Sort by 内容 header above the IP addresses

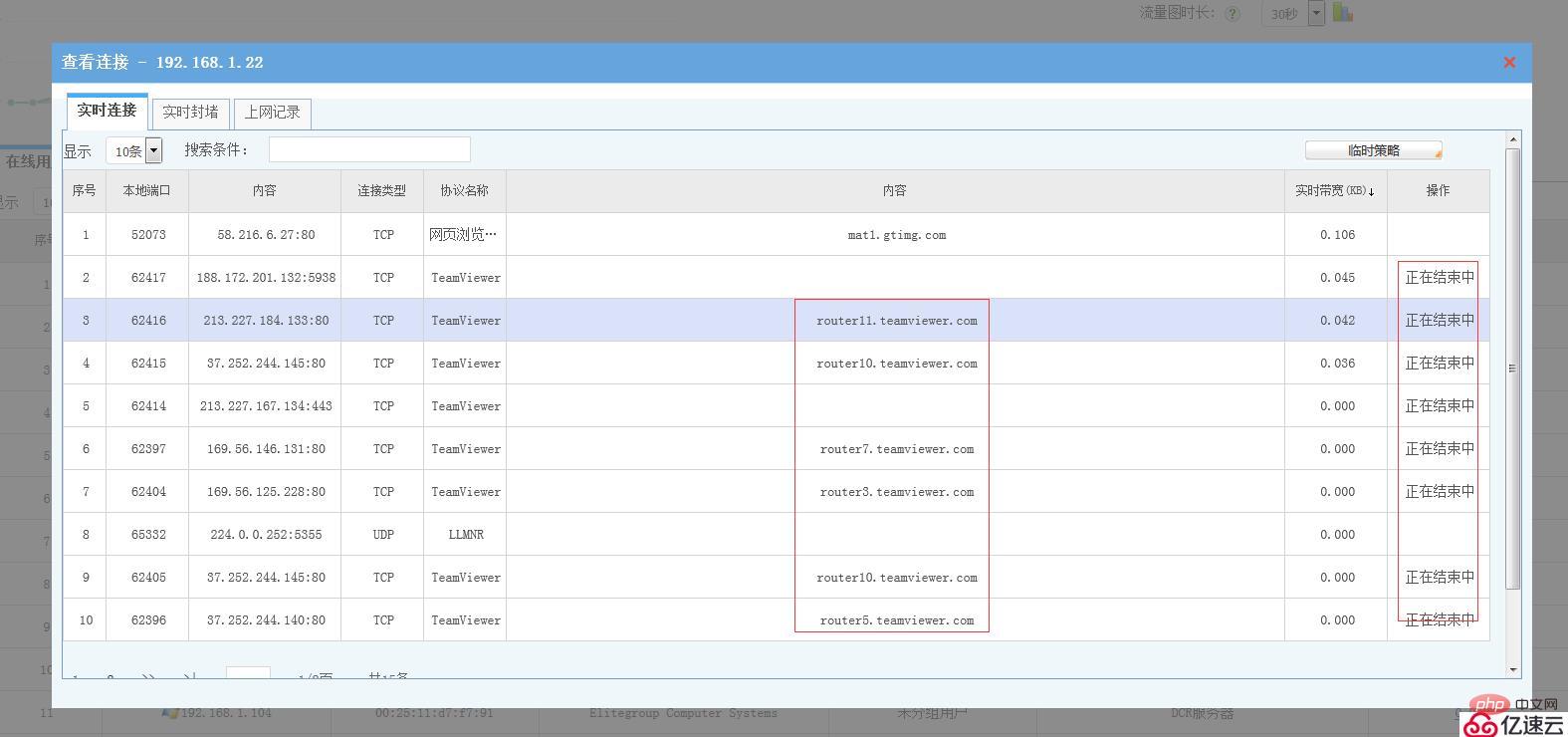click(x=265, y=191)
